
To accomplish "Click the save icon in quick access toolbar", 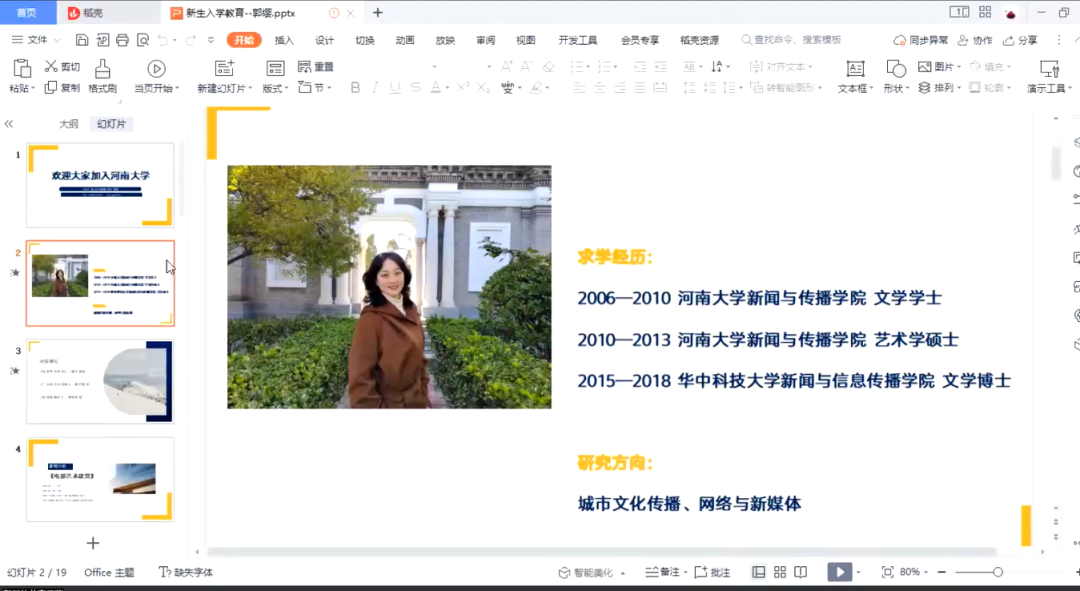I will click(82, 40).
